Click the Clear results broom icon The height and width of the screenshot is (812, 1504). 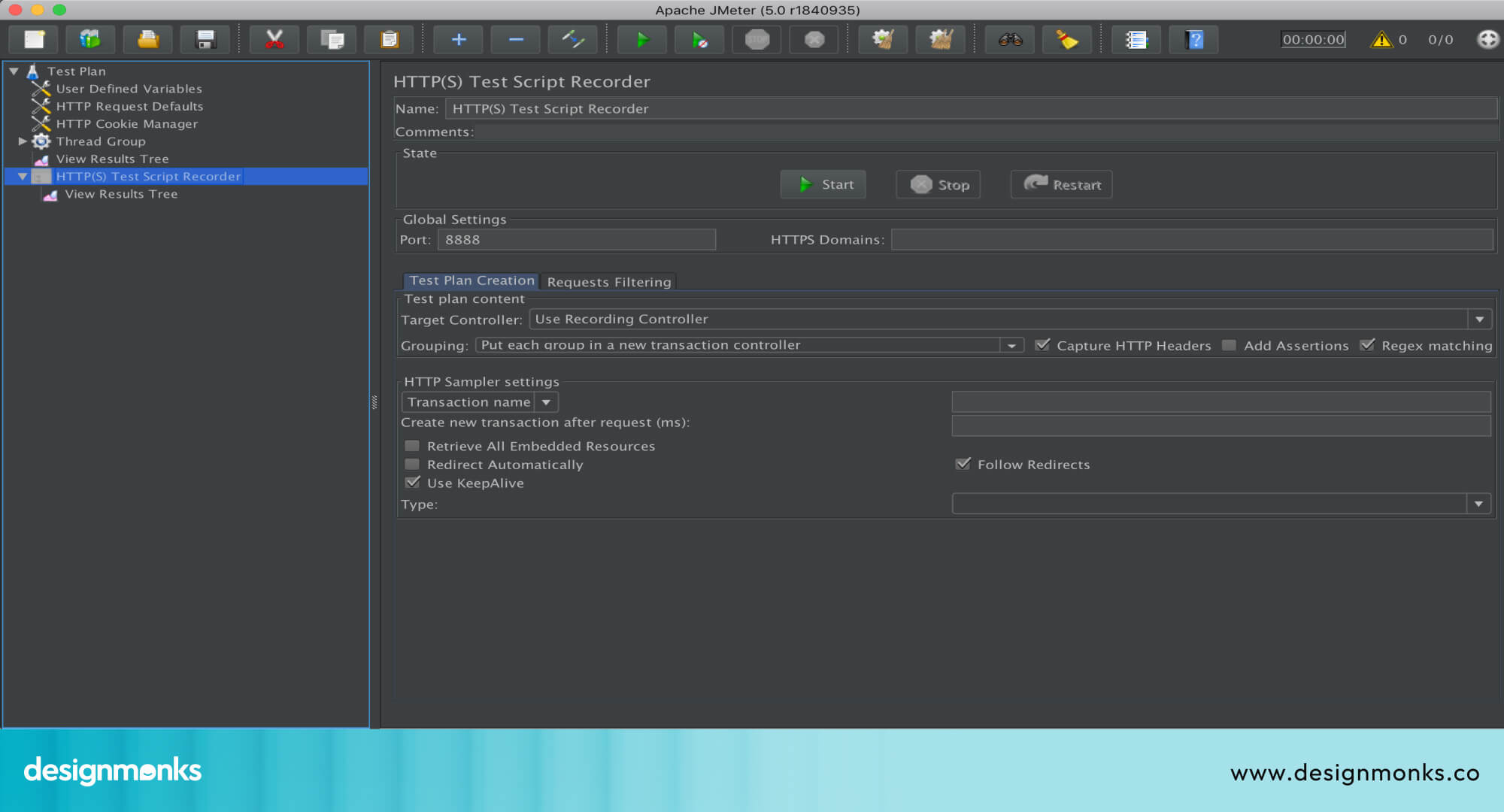tap(884, 39)
